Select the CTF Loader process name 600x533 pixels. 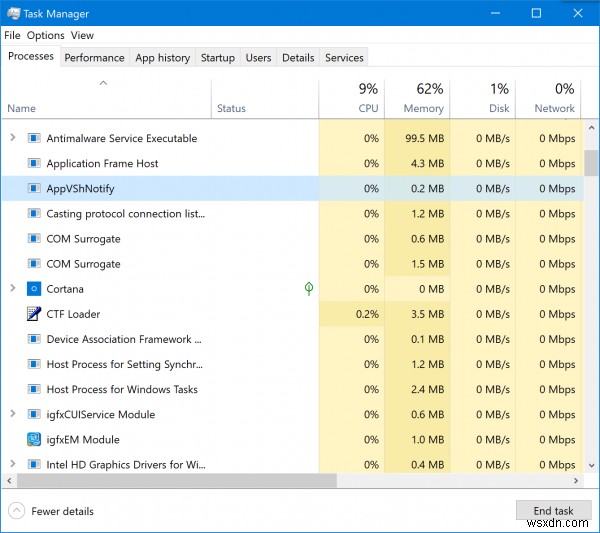(x=73, y=314)
